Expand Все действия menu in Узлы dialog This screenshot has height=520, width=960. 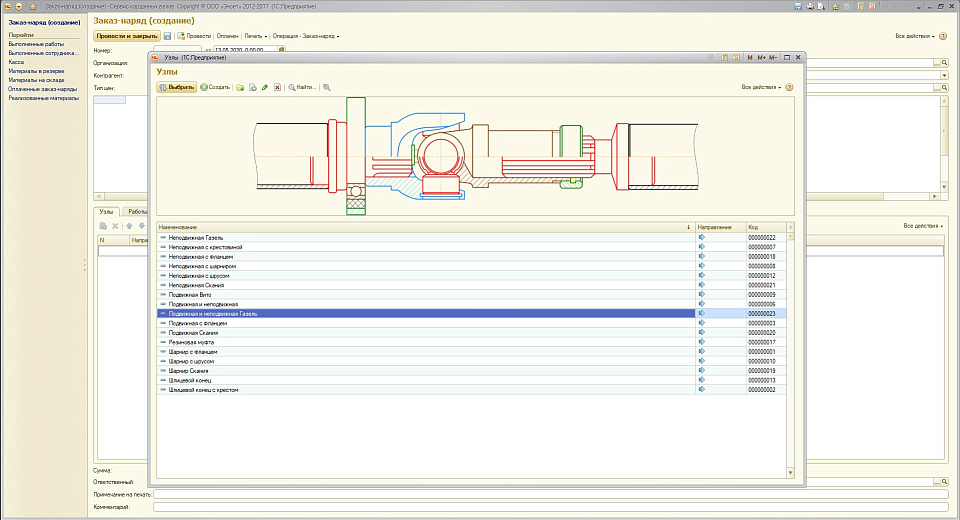click(761, 87)
